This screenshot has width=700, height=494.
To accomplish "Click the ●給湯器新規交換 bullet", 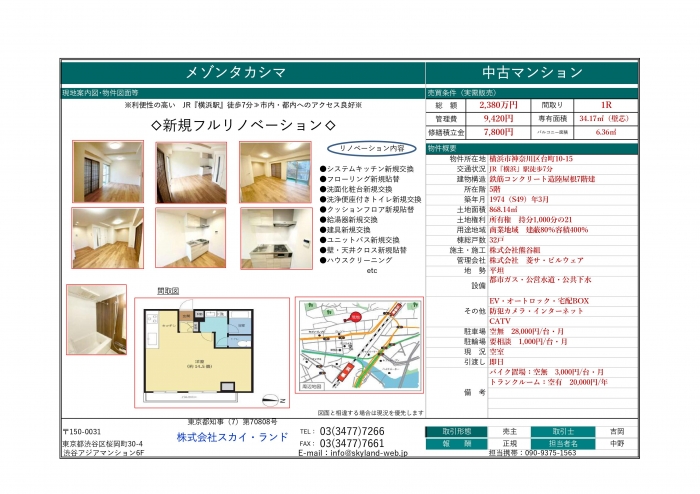I will pos(349,220).
